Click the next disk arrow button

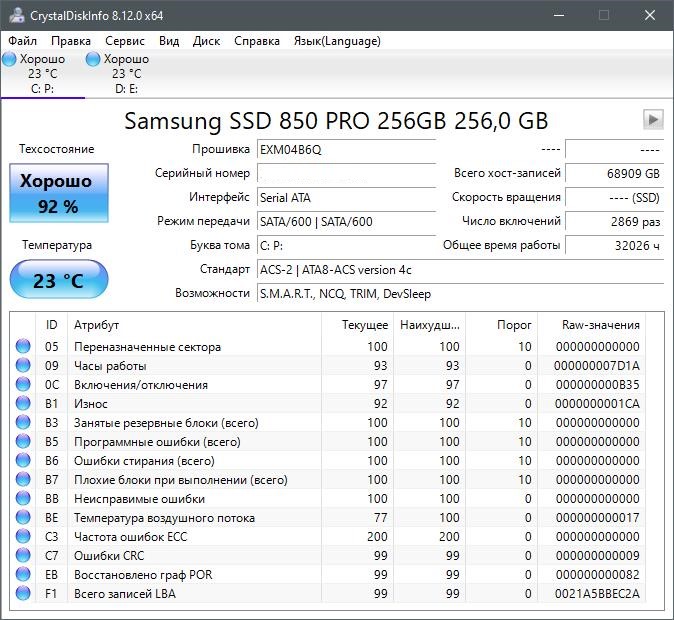click(653, 120)
